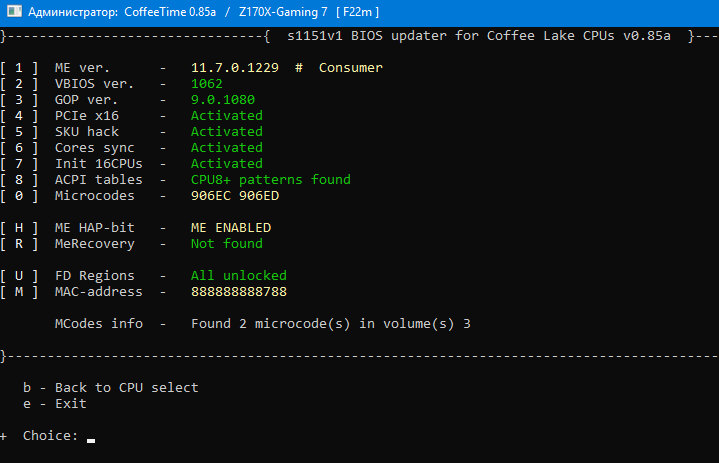
Task: Select ME version value '11.7.0.1229'
Action: click(235, 68)
